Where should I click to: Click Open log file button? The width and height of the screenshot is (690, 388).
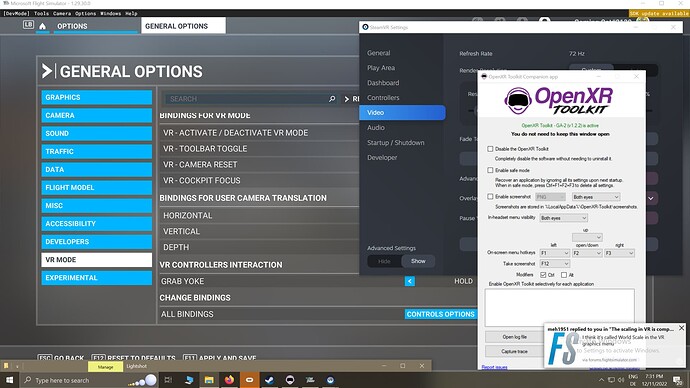point(514,337)
